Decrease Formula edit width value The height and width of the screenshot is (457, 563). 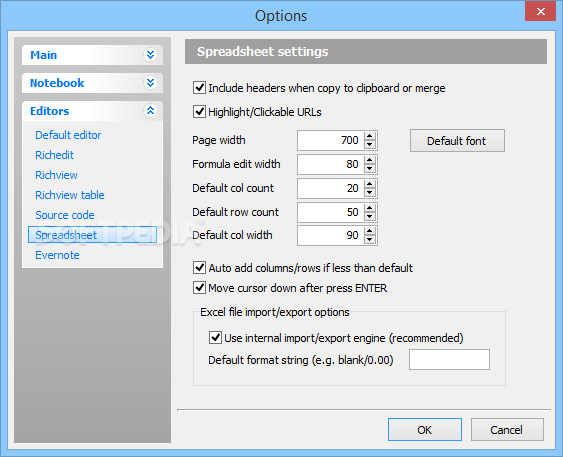point(370,168)
